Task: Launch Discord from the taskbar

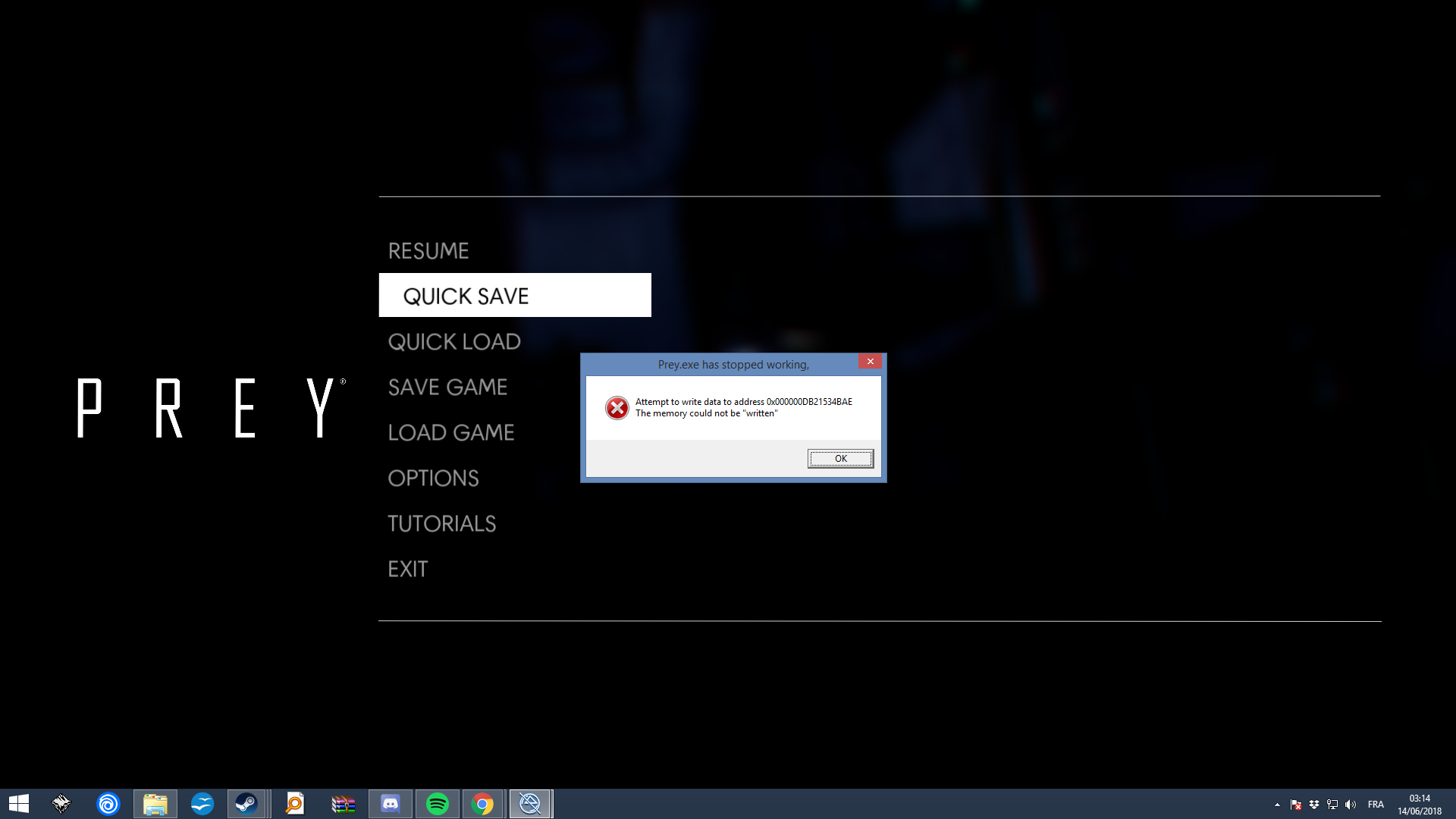Action: click(x=390, y=803)
